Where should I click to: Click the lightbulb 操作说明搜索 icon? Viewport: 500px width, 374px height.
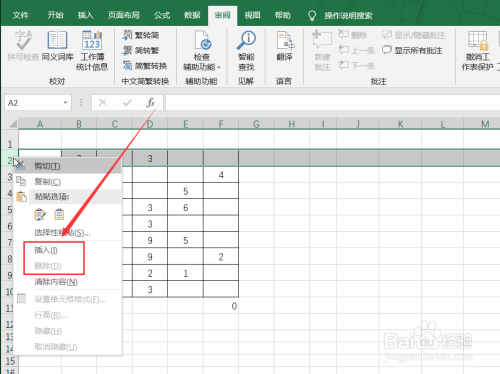click(312, 15)
